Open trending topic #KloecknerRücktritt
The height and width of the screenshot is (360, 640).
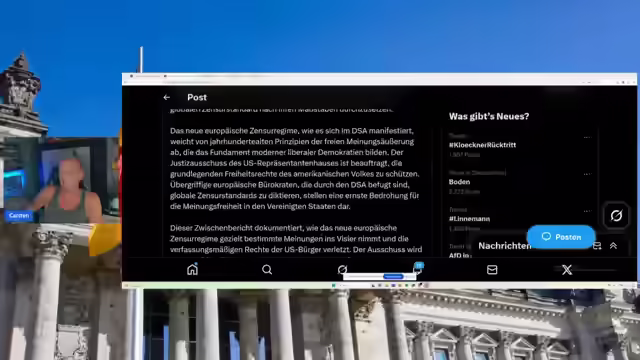tap(482, 145)
